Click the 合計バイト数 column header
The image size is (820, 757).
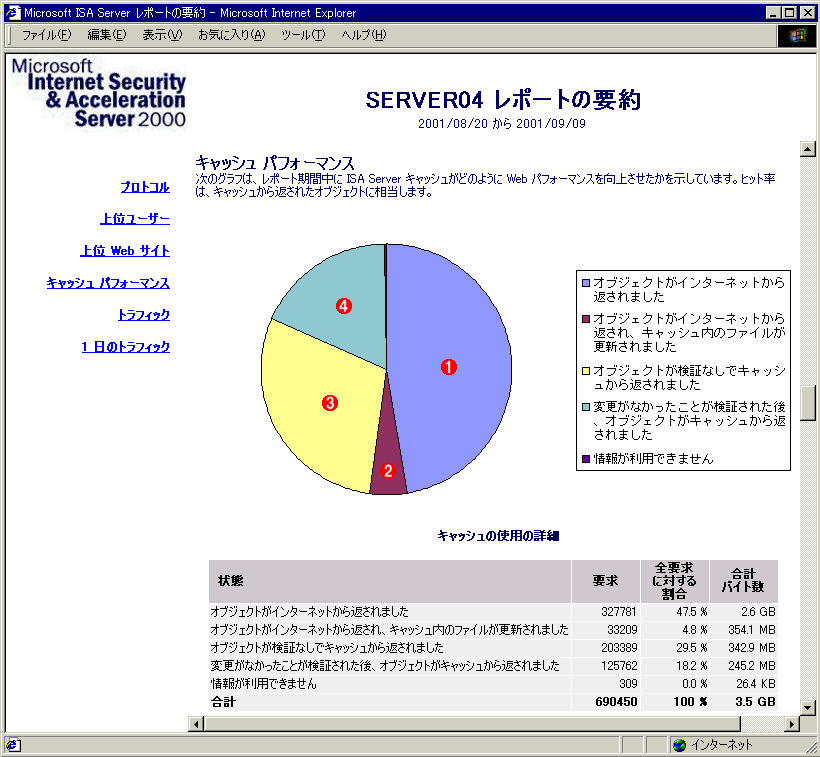(743, 581)
